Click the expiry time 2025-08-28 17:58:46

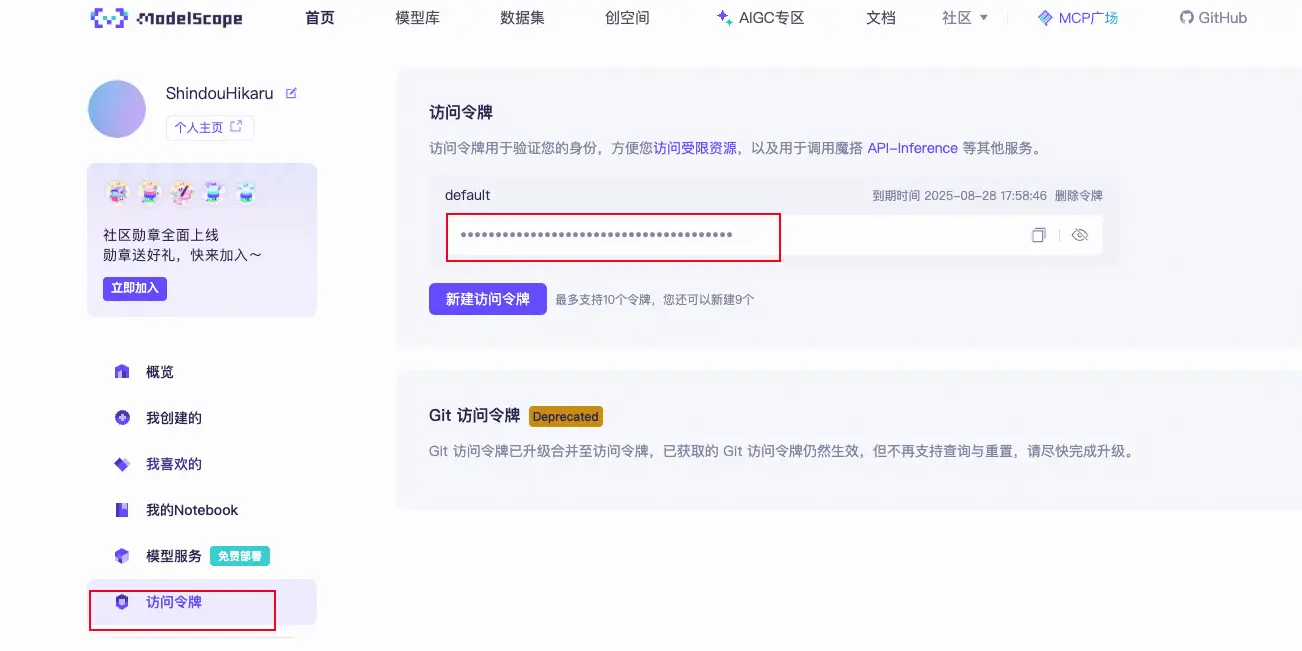983,196
